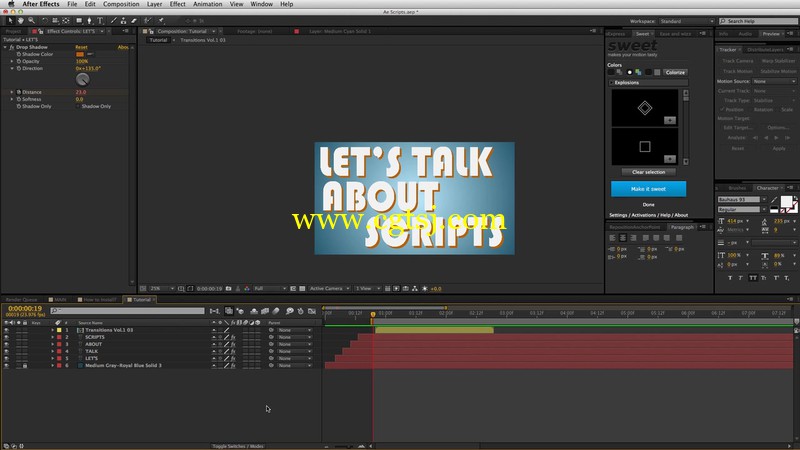Viewport: 800px width, 450px height.
Task: Open the Active Camera dropdown
Action: [x=329, y=289]
